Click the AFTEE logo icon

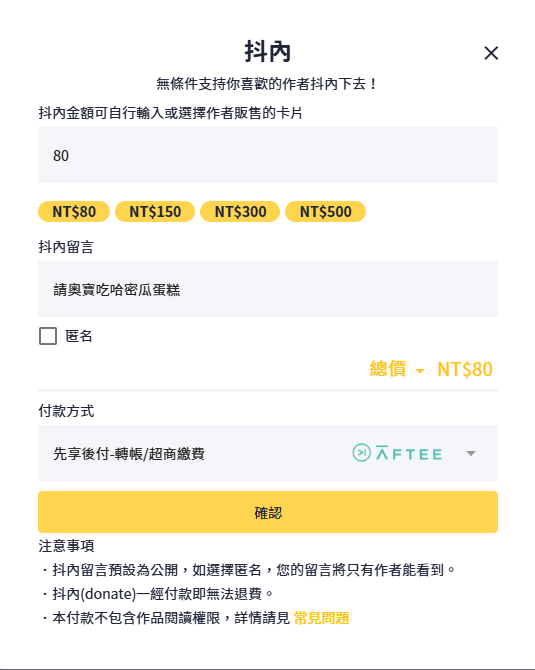pos(397,453)
